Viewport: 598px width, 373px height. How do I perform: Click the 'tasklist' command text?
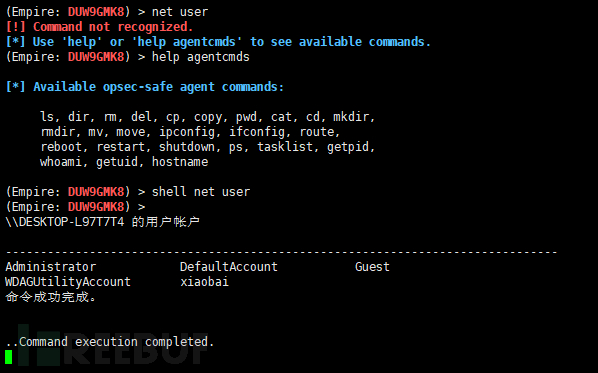click(287, 147)
